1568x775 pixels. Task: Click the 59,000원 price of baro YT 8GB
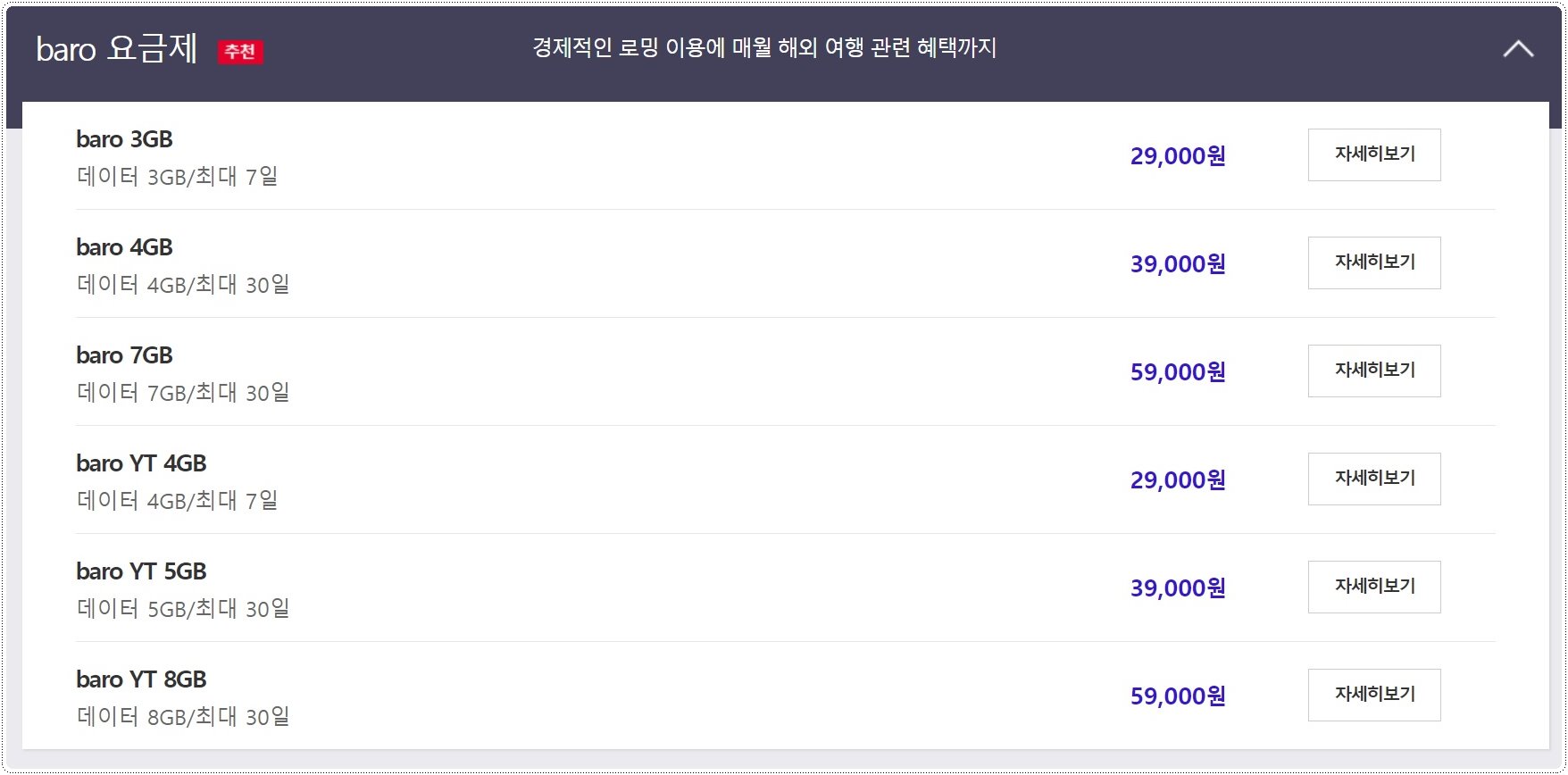[x=1178, y=696]
